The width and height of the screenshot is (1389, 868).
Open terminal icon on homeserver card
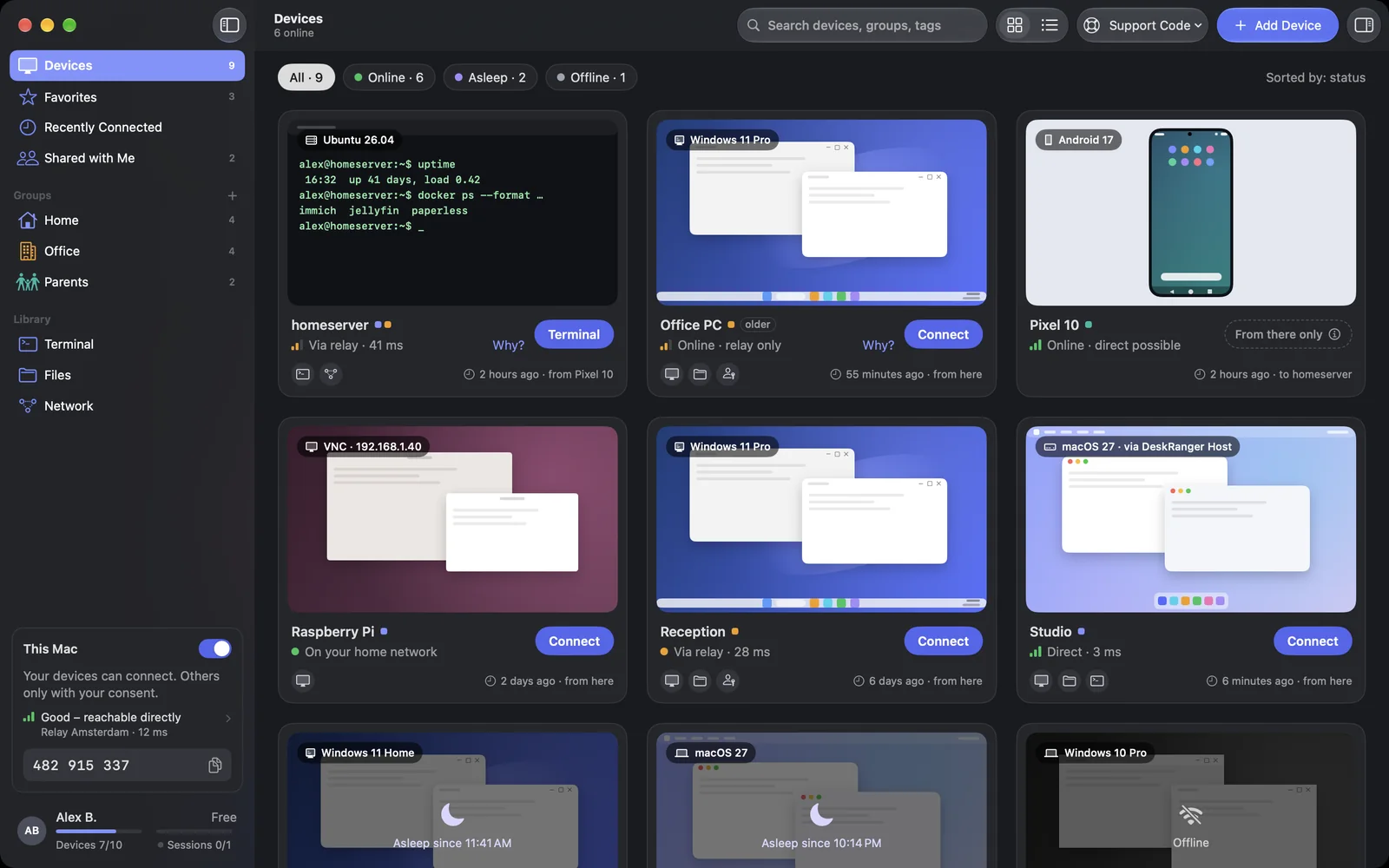click(303, 374)
